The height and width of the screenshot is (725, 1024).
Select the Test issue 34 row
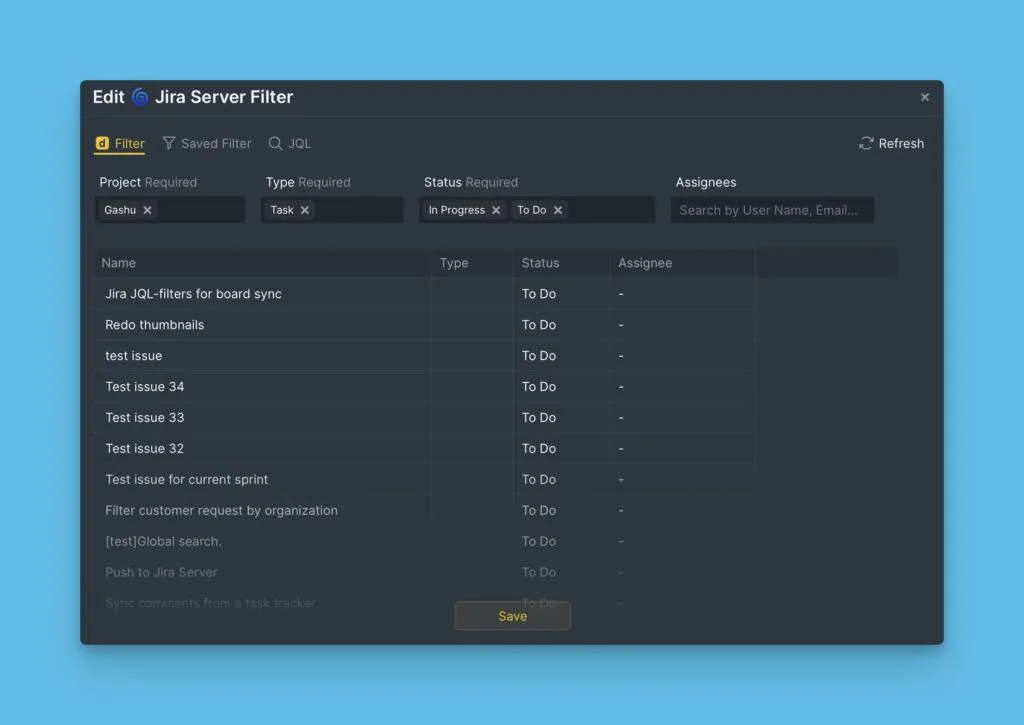pos(145,387)
